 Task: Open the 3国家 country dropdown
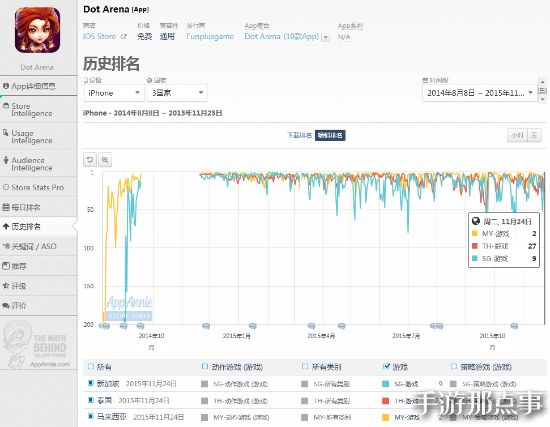coord(177,93)
